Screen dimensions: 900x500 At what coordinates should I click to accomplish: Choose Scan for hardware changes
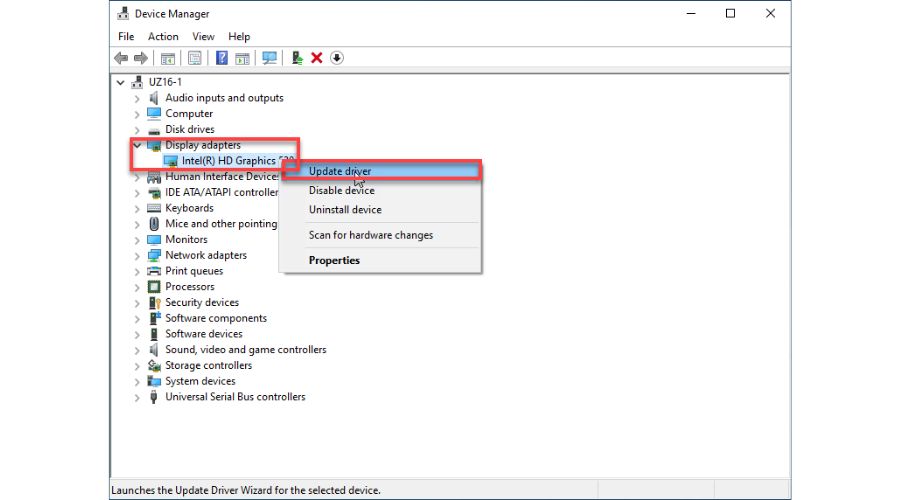pos(380,235)
